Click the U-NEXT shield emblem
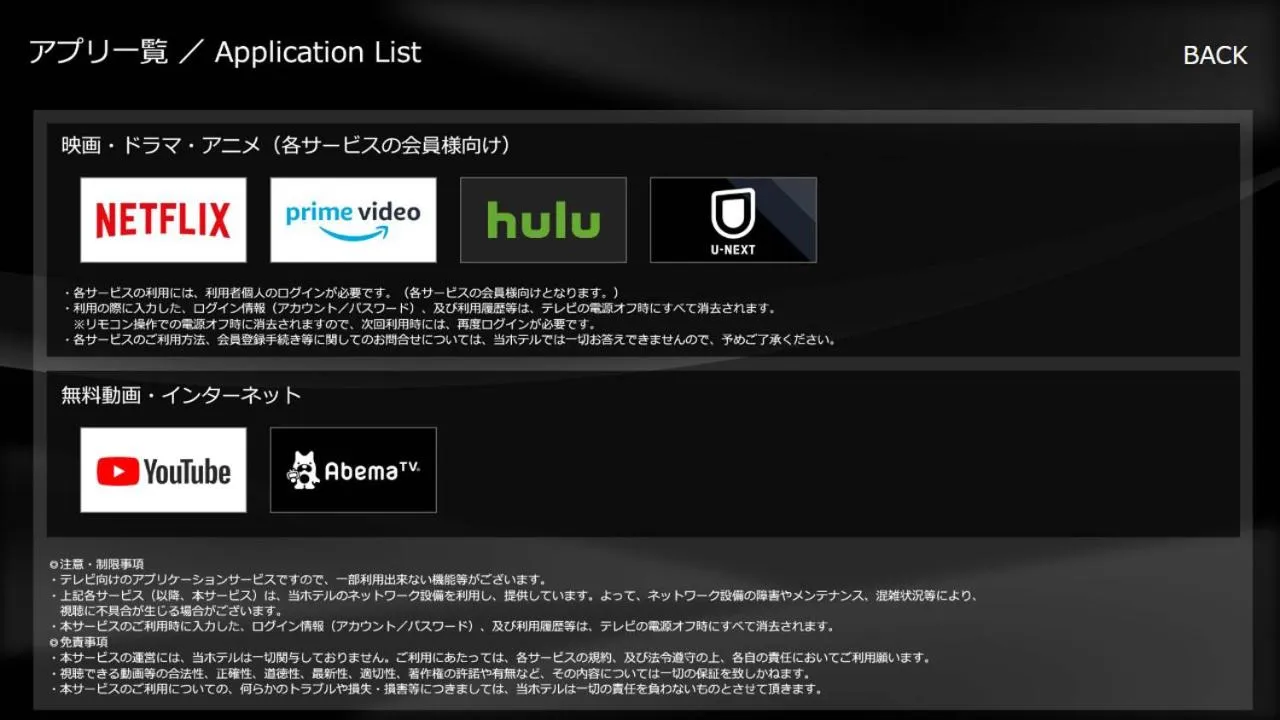Viewport: 1280px width, 720px height. tap(732, 212)
